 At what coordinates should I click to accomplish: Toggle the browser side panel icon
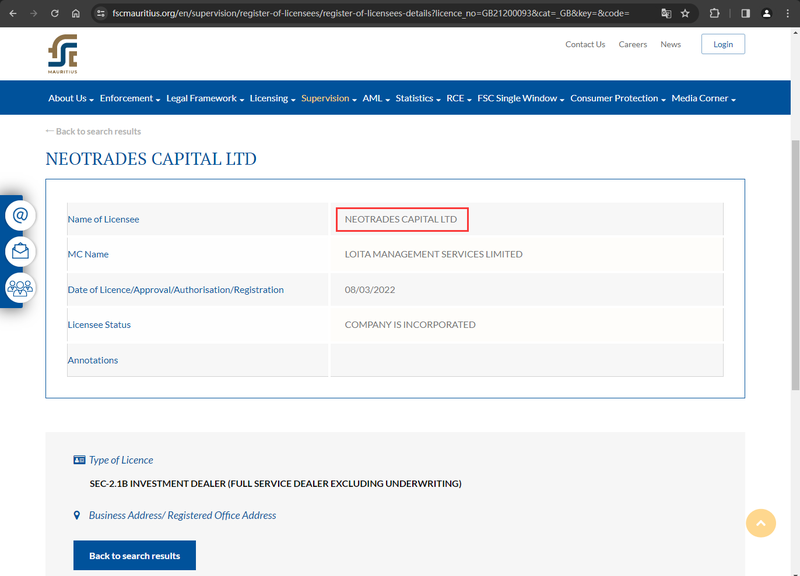click(x=745, y=13)
